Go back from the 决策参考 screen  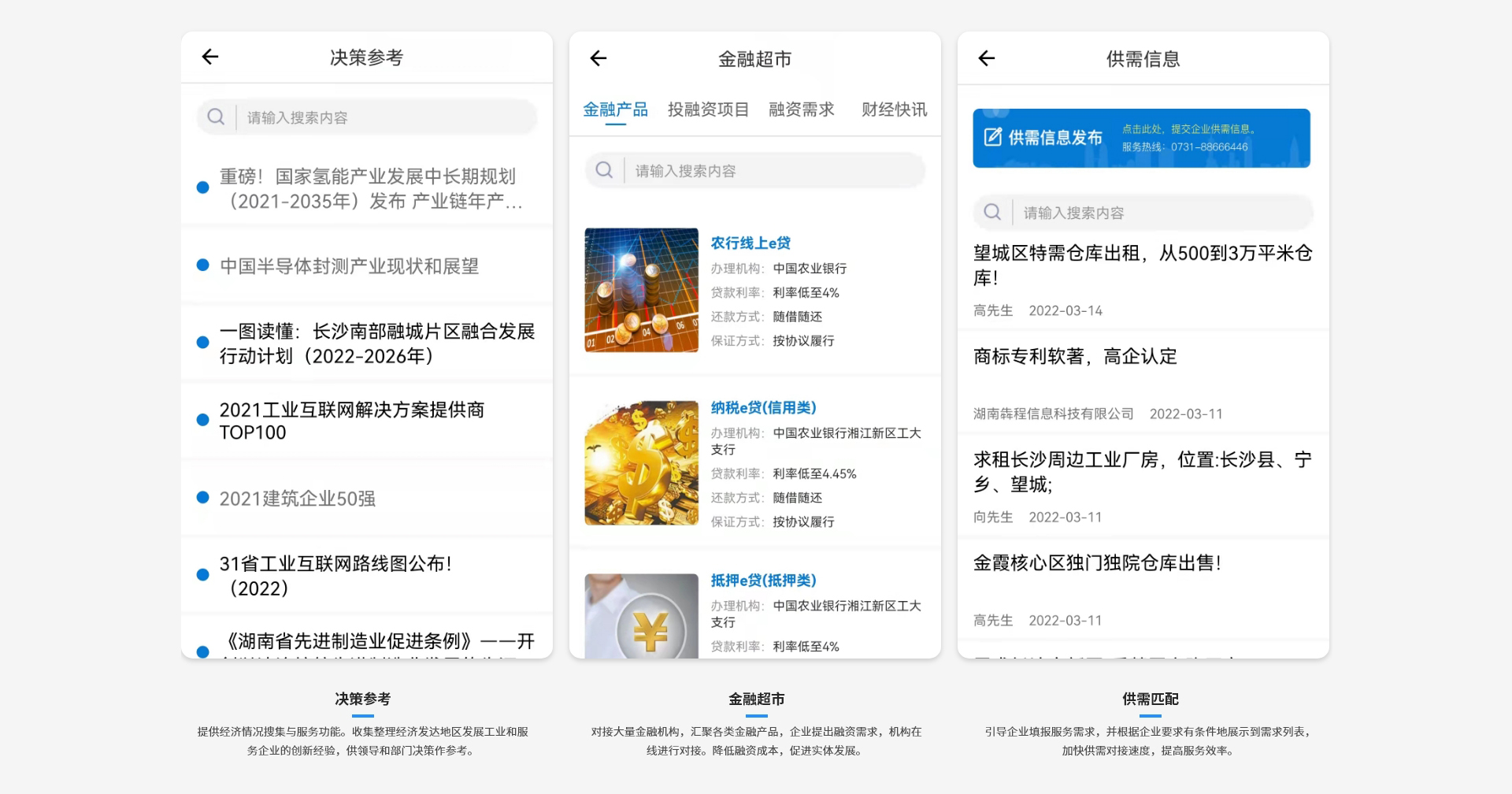click(x=209, y=57)
